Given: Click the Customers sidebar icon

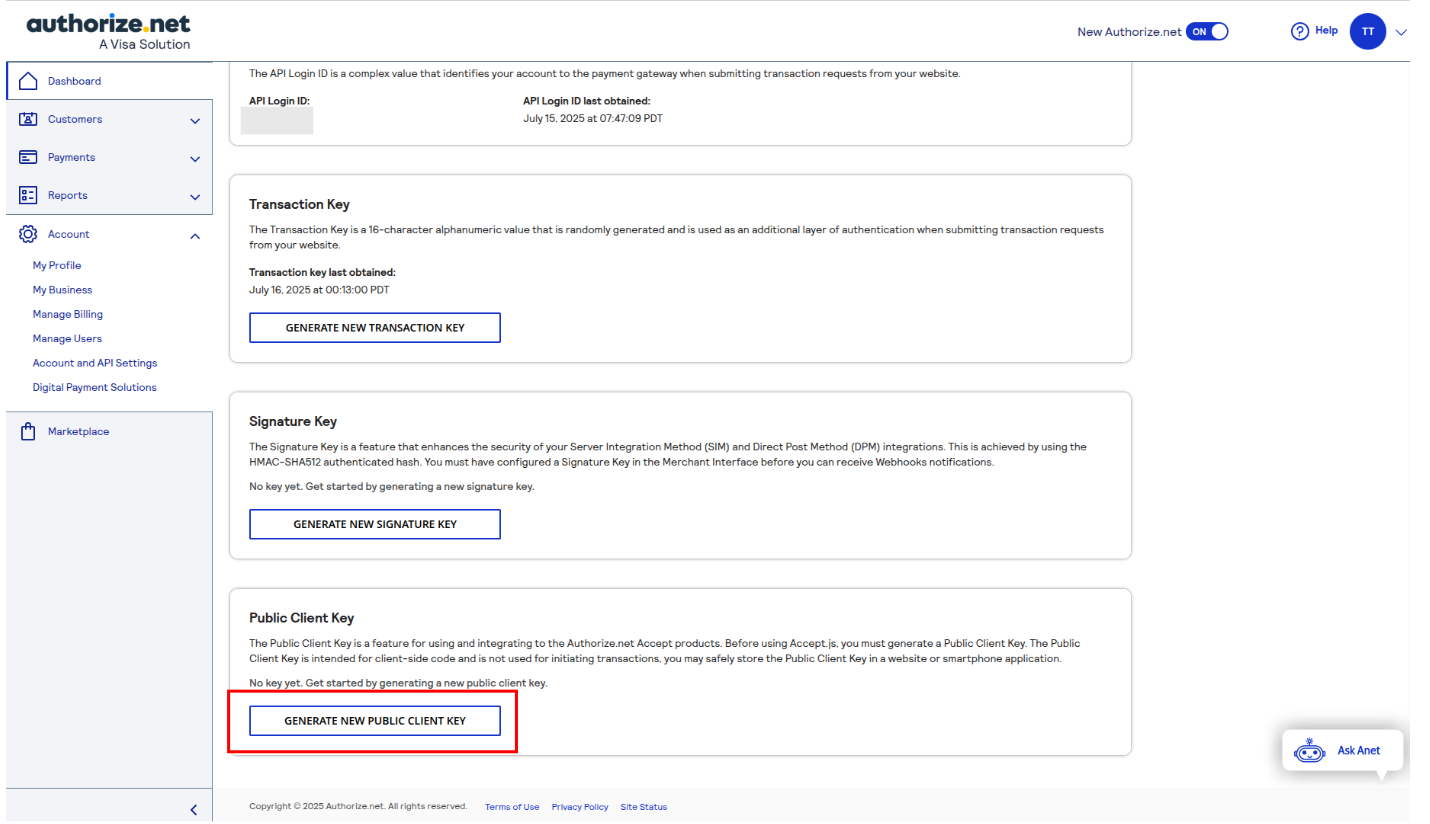Looking at the screenshot, I should [28, 119].
